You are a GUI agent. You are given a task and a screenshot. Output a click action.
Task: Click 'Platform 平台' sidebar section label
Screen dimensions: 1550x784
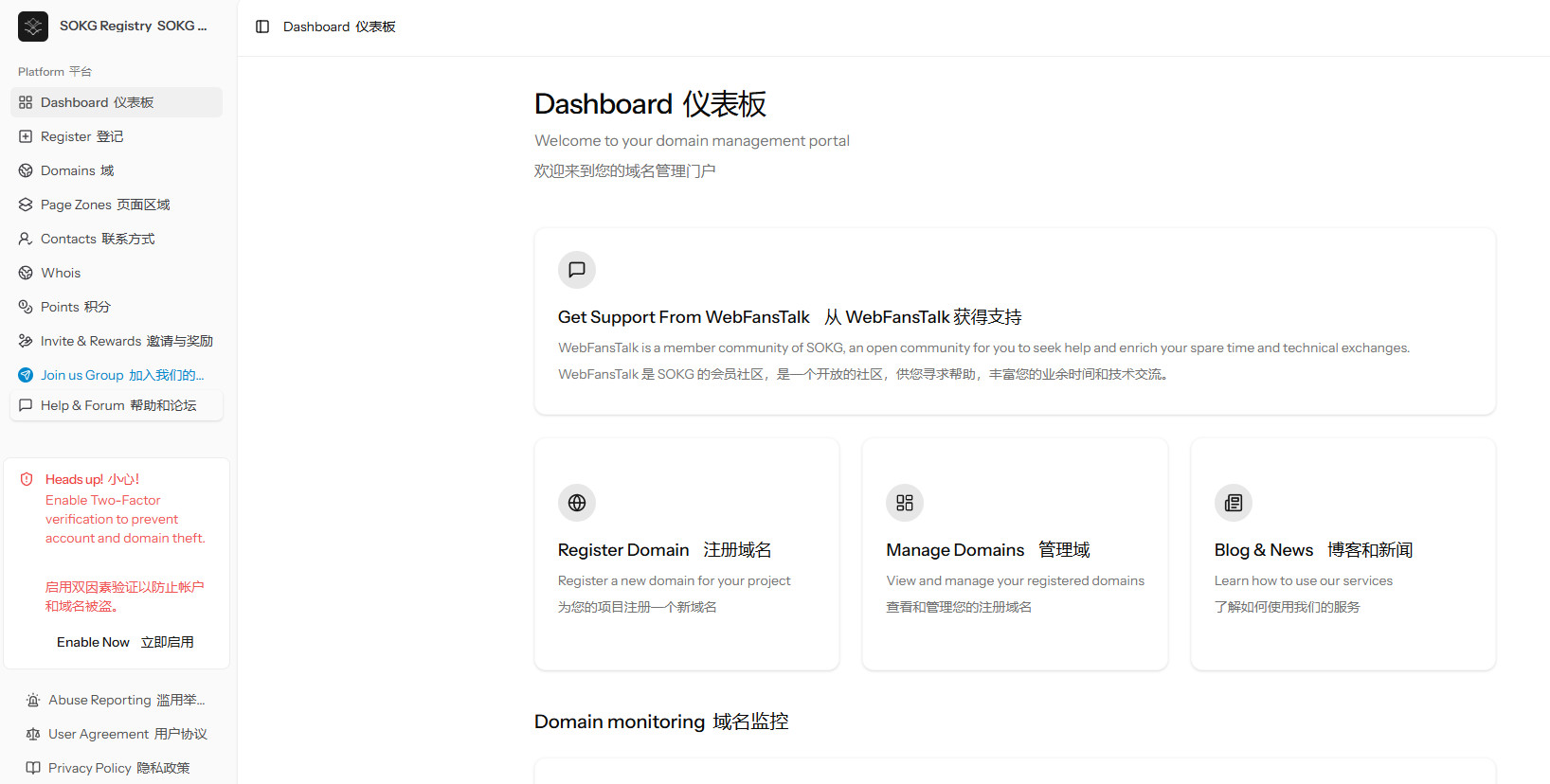click(x=55, y=72)
